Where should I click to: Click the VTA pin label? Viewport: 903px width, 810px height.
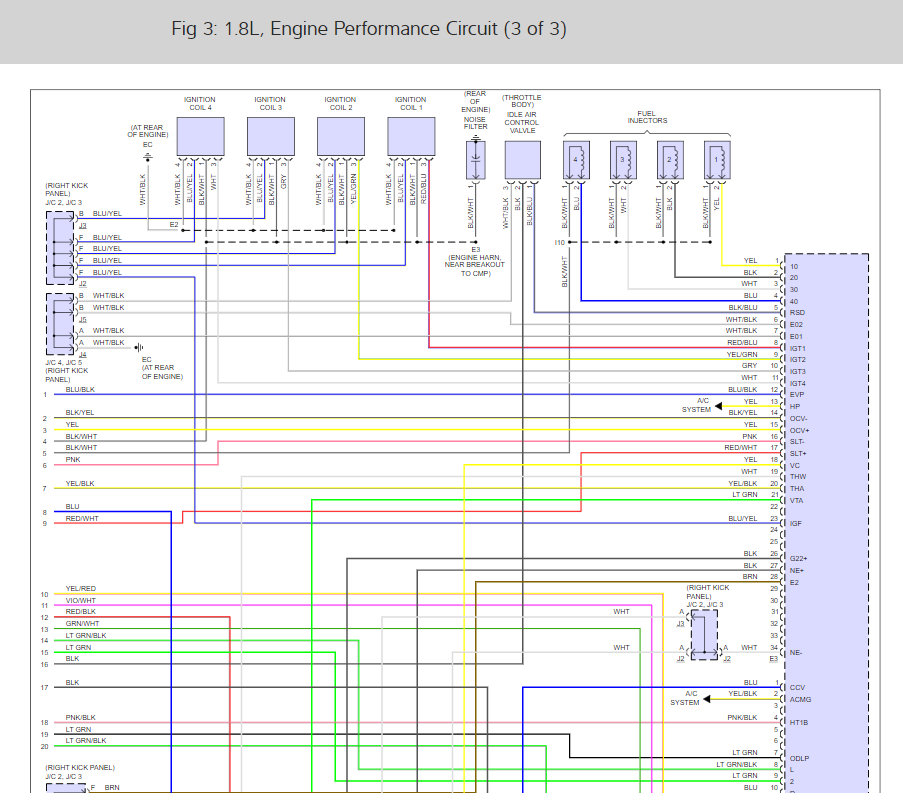click(x=796, y=501)
